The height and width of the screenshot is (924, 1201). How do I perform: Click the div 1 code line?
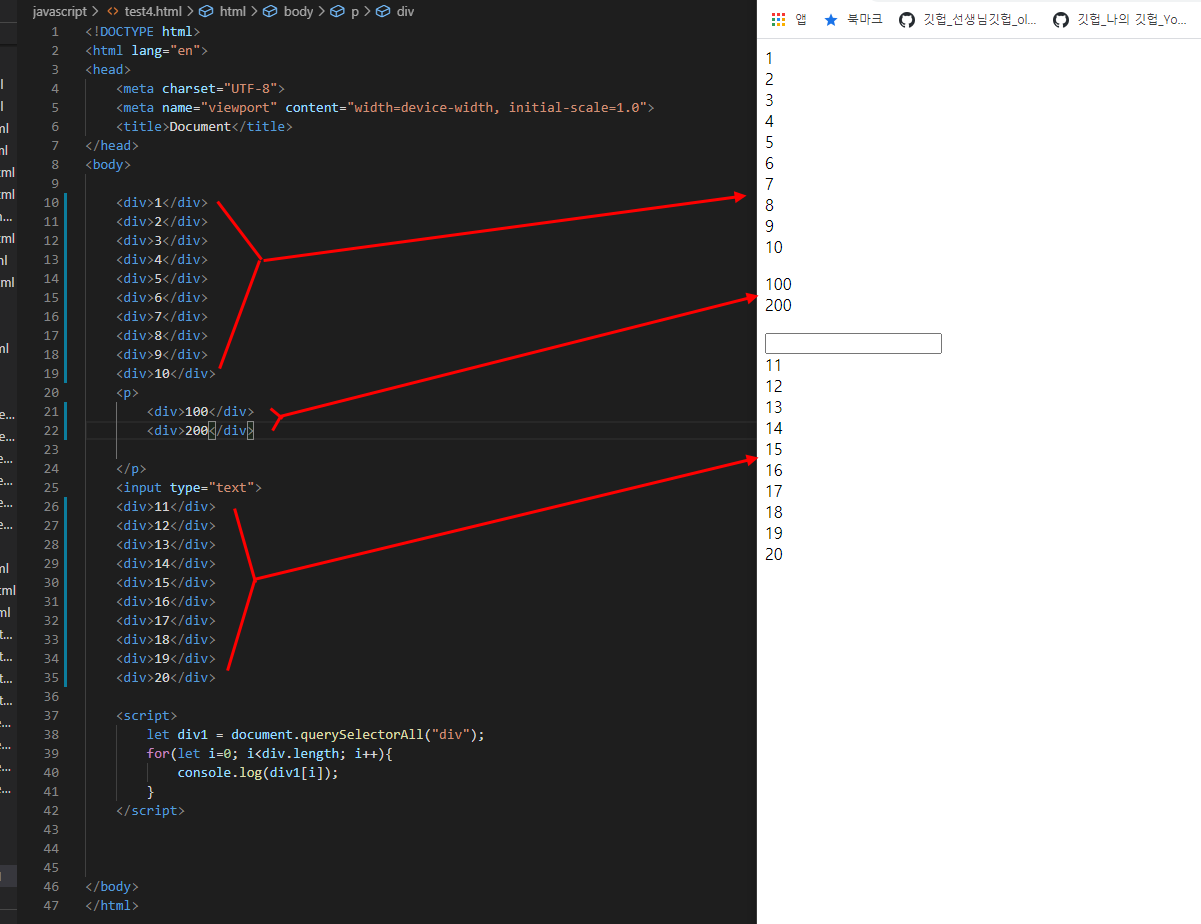(x=162, y=202)
